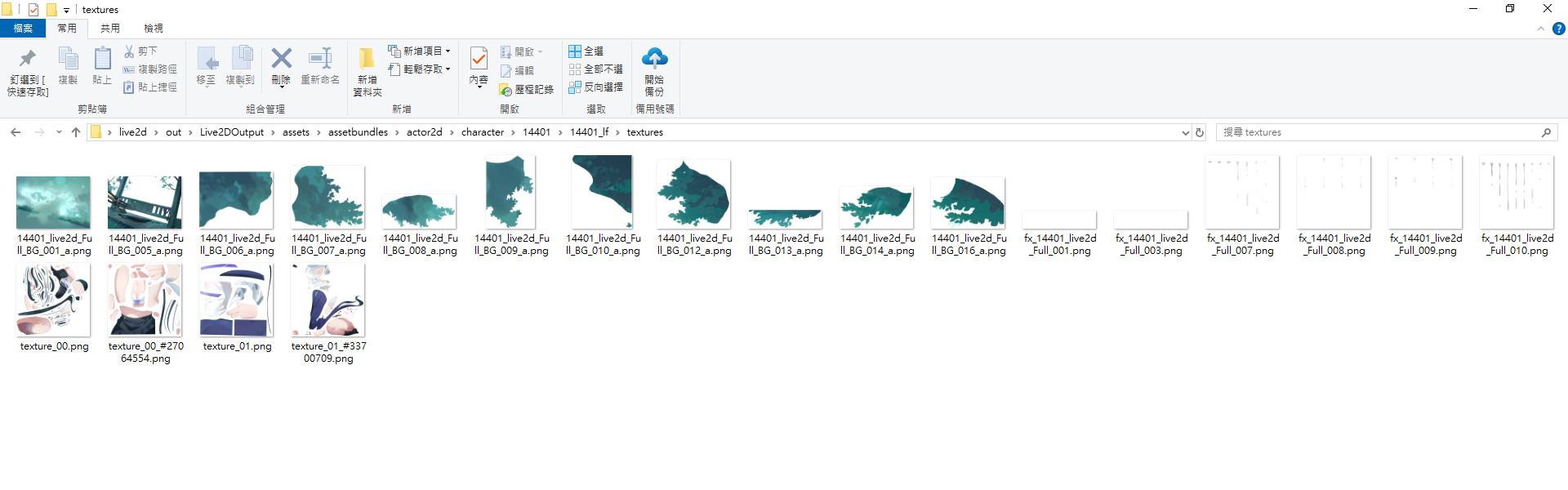Viewport: 1568px width, 490px height.
Task: Click Select All (全選) option
Action: (x=586, y=51)
